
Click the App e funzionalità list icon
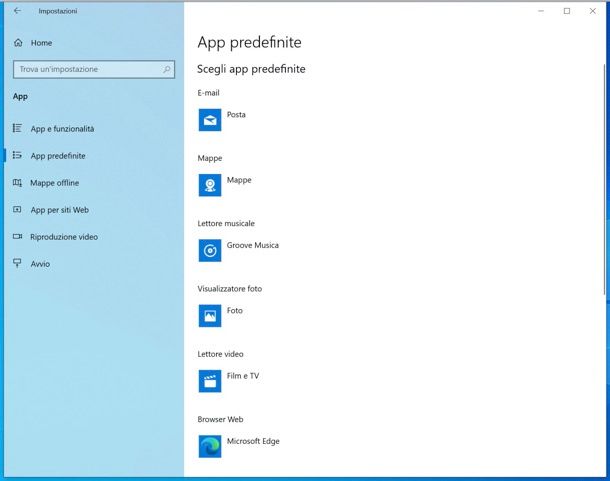click(17, 128)
